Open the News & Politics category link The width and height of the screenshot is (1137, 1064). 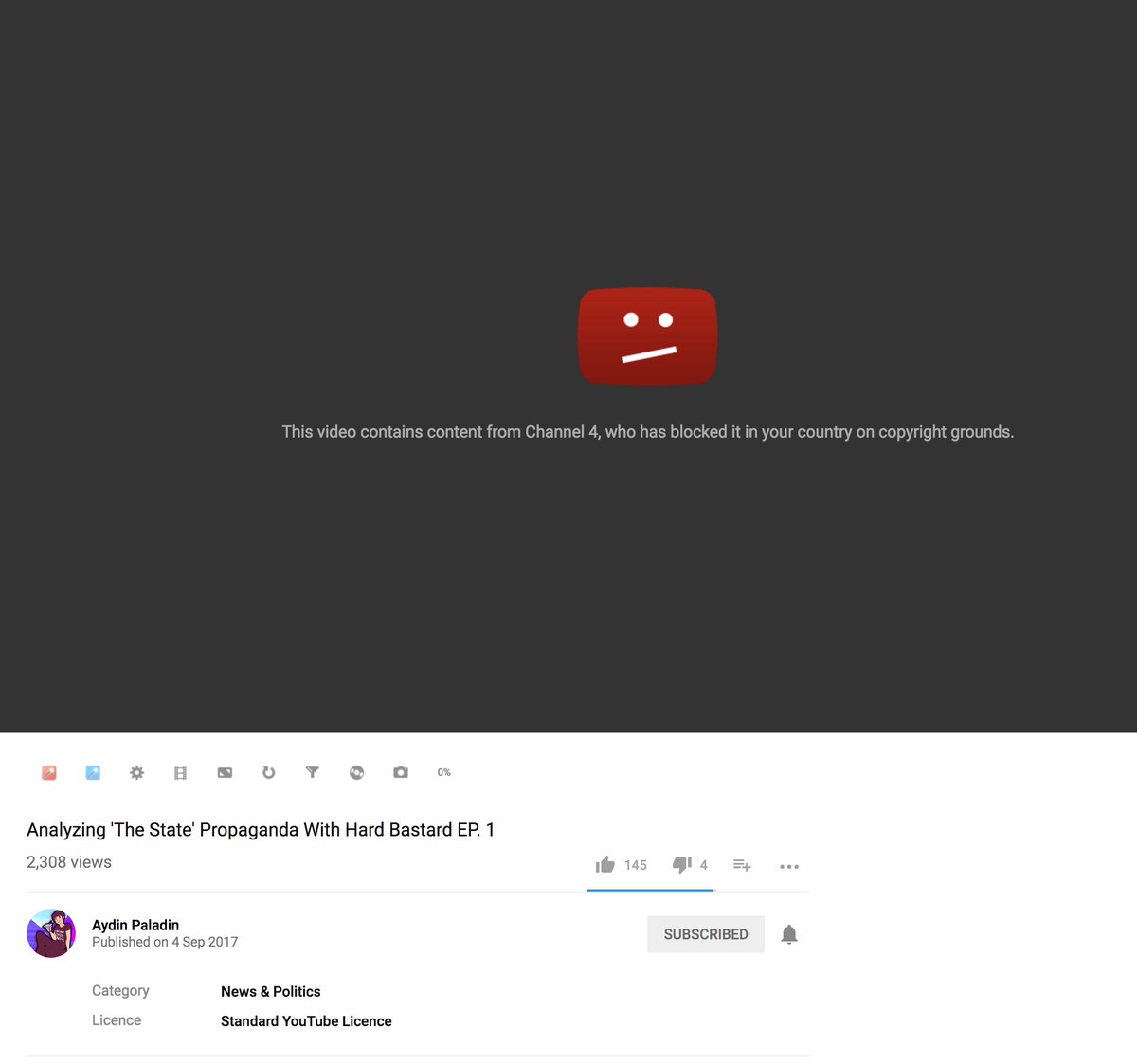click(271, 991)
